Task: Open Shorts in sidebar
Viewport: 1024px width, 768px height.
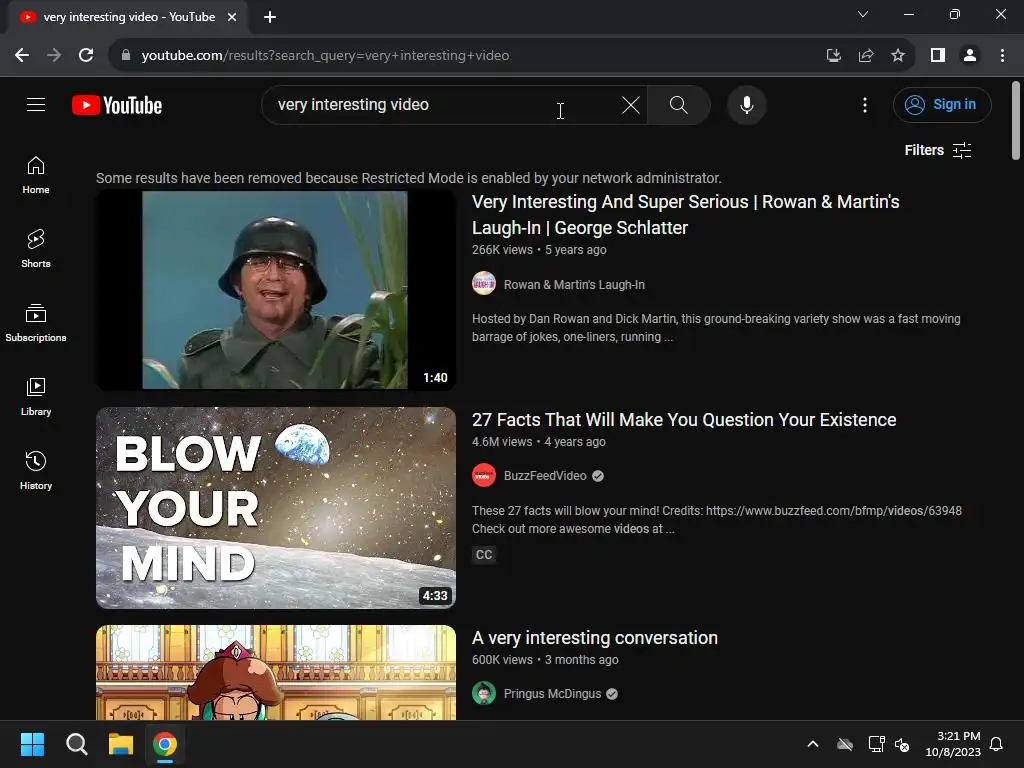Action: 36,249
